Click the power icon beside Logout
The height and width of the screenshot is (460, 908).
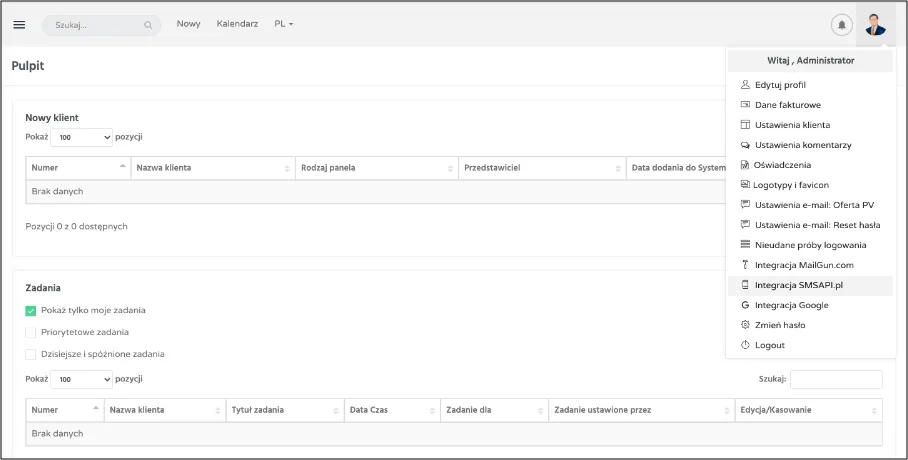tap(745, 345)
